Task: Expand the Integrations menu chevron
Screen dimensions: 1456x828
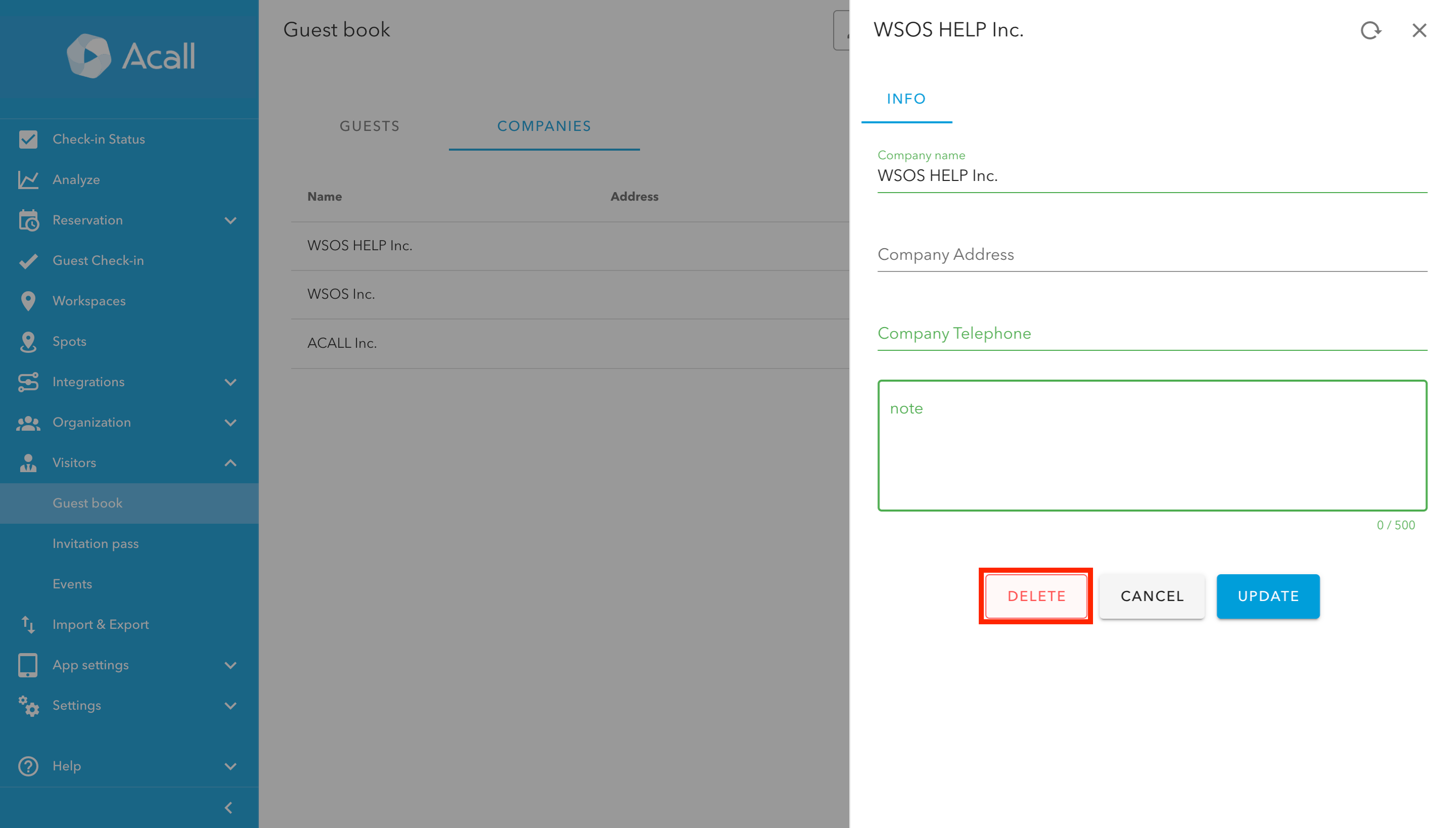Action: 231,382
